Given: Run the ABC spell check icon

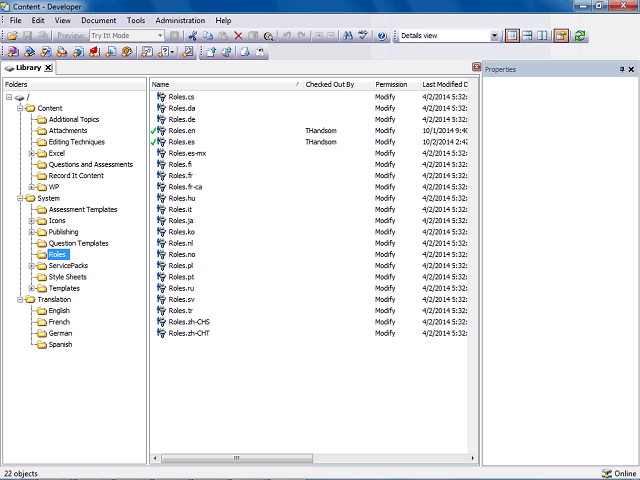Looking at the screenshot, I should [363, 36].
